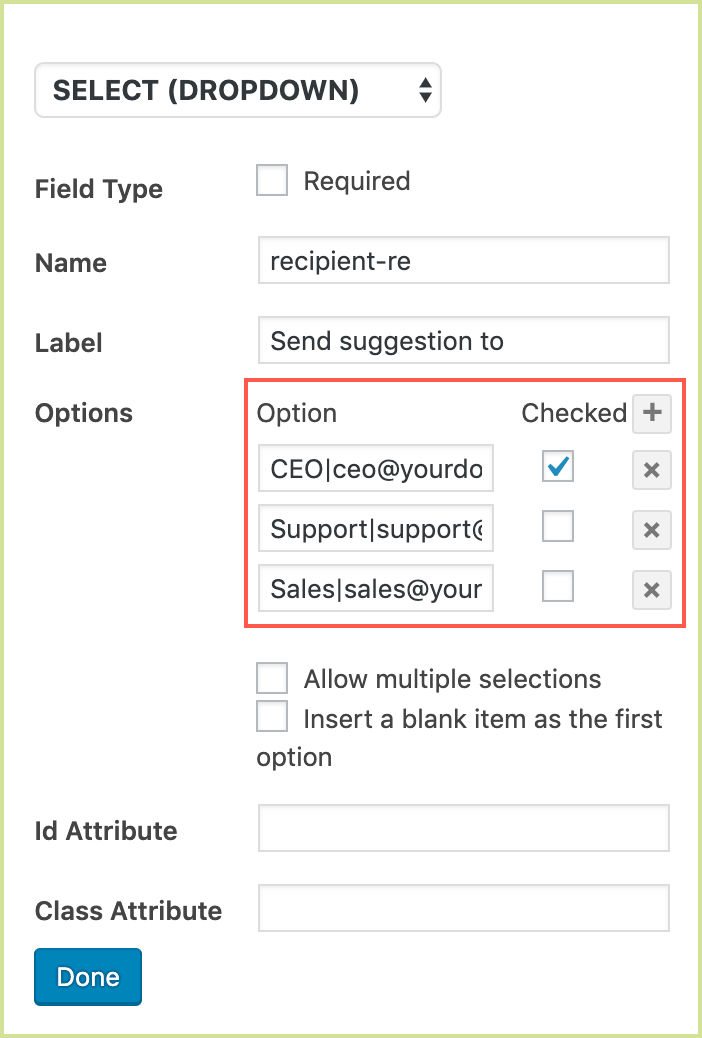Uncheck the CEO option Checked box
This screenshot has height=1038, width=702.
tap(558, 467)
